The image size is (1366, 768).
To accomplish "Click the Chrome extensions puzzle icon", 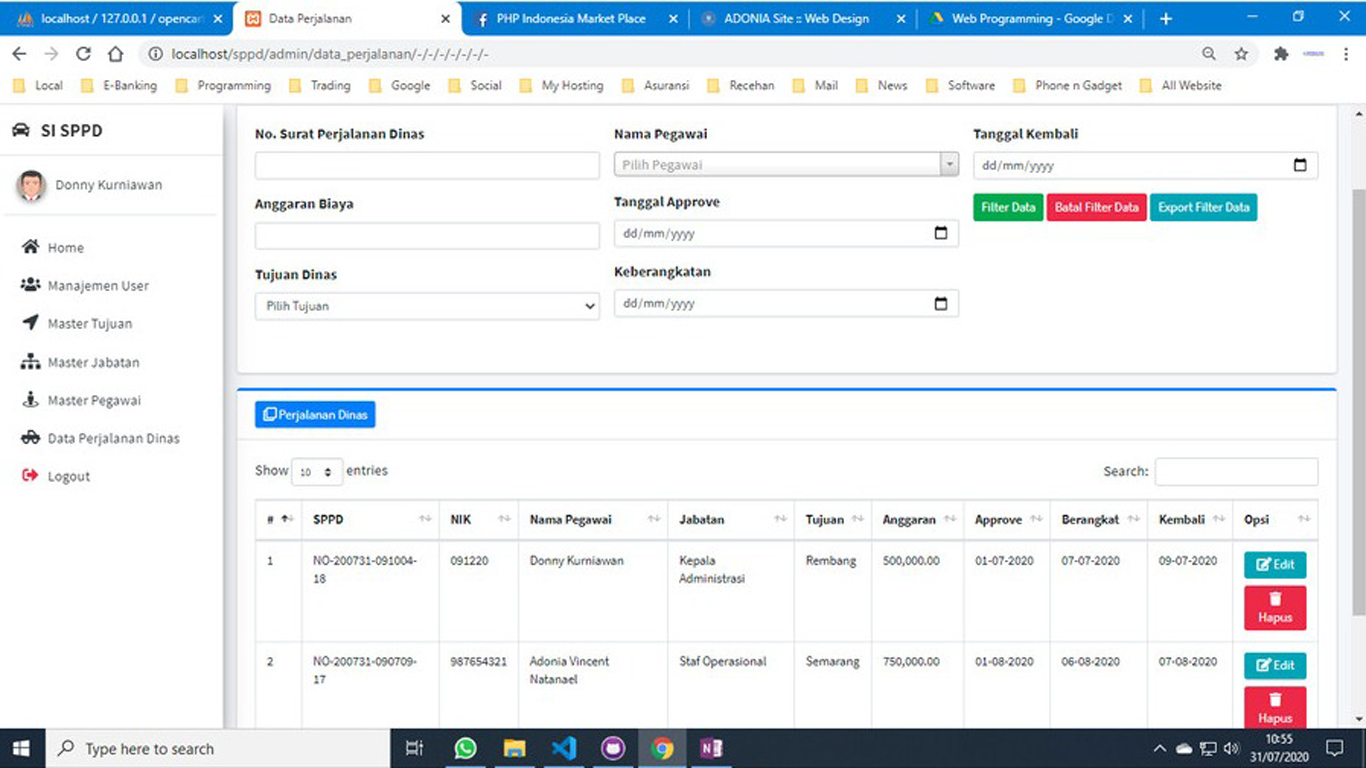I will coord(1280,54).
